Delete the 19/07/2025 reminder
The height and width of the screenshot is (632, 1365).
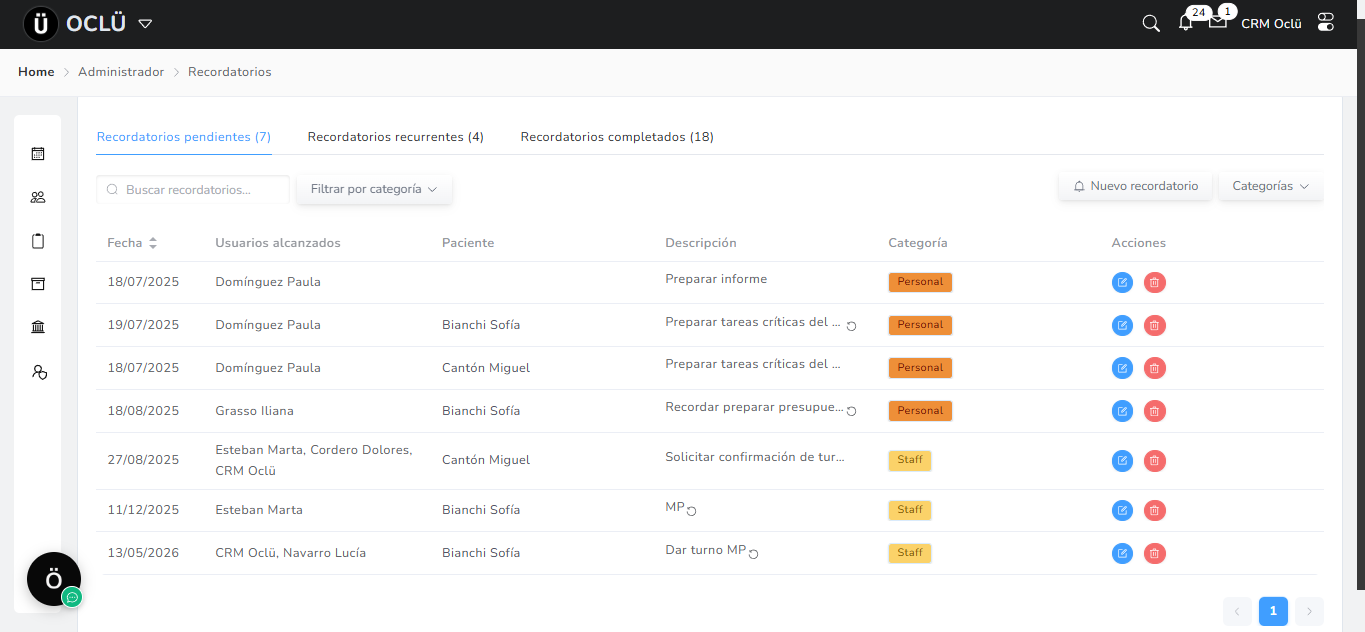click(x=1155, y=326)
